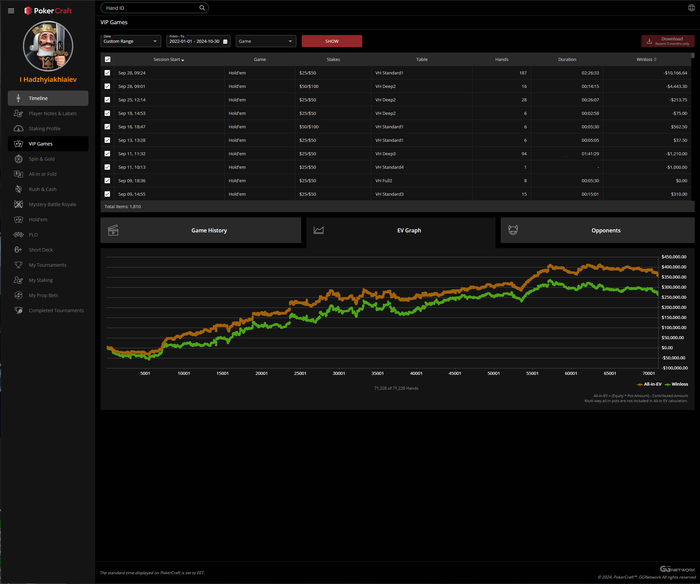Open the hamburger menu icon
This screenshot has height=584, width=700.
11,11
